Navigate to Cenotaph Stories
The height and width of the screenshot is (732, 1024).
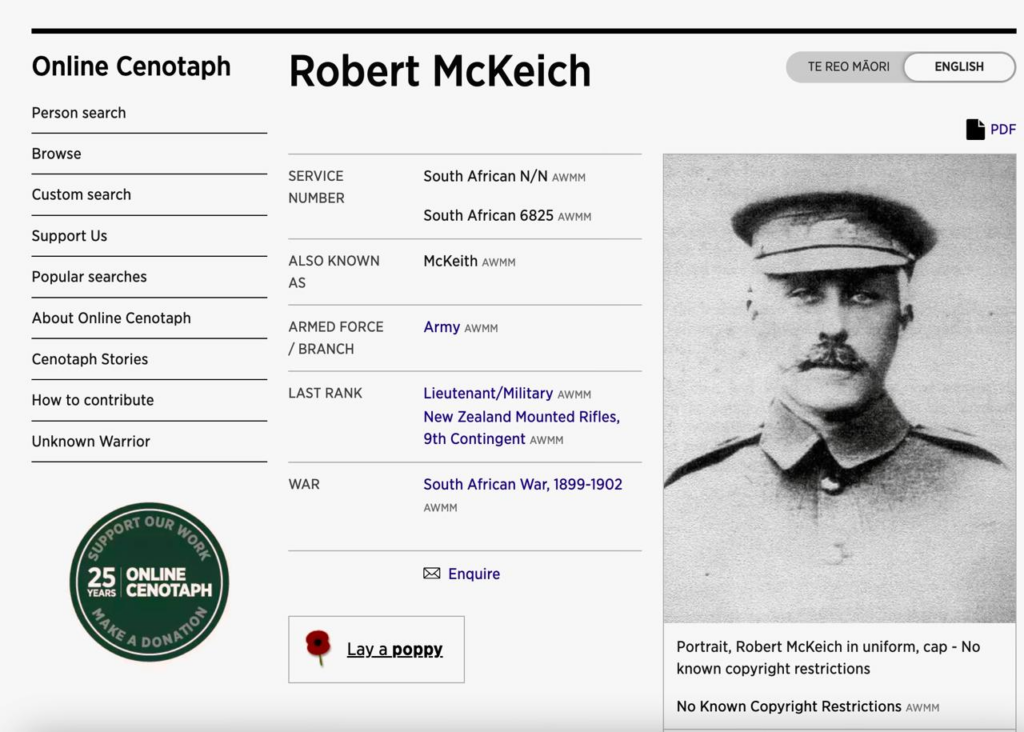click(90, 359)
